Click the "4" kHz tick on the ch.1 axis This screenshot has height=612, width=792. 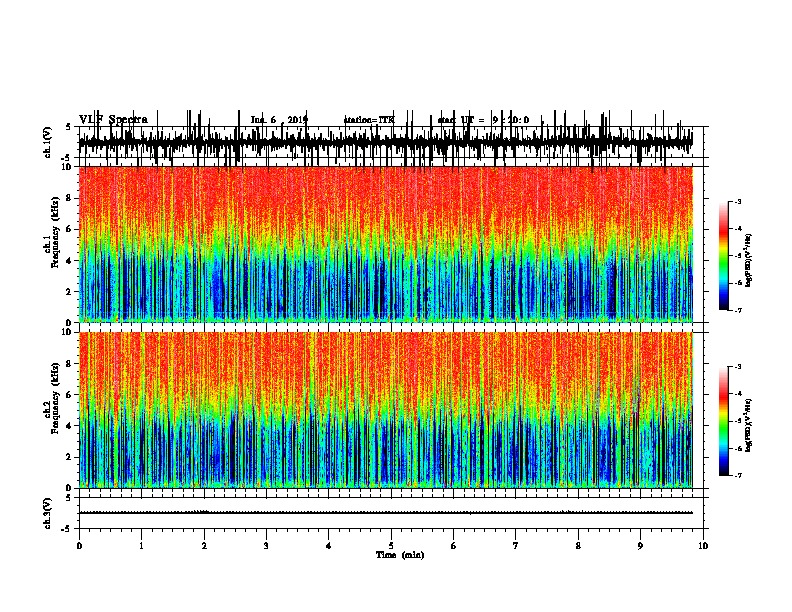tap(70, 261)
